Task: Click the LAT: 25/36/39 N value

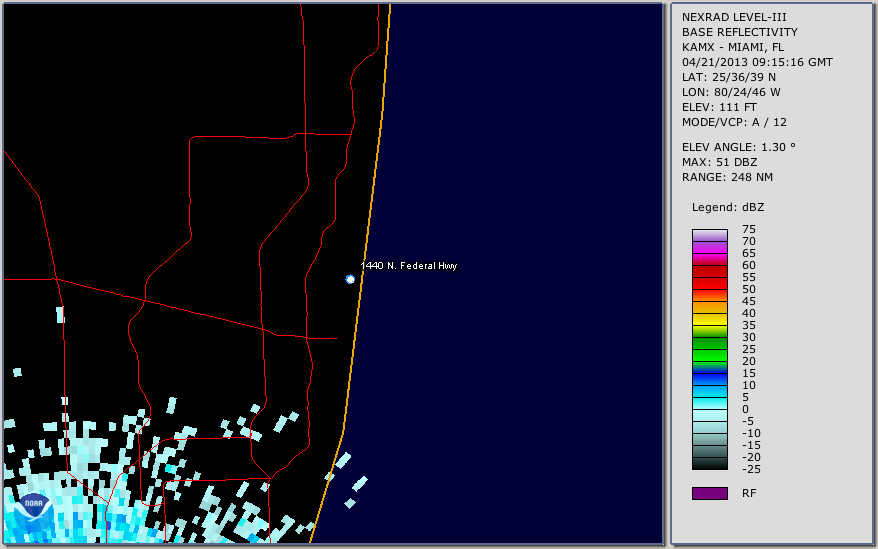Action: [728, 77]
